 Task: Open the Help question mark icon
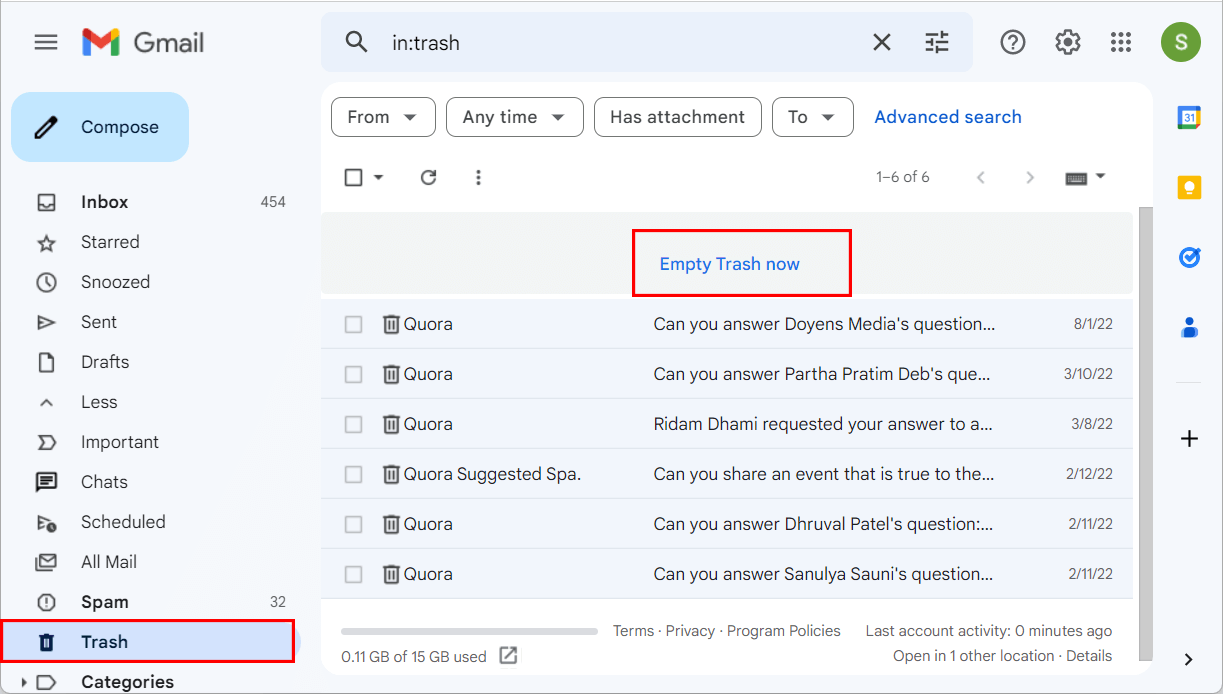coord(1012,42)
